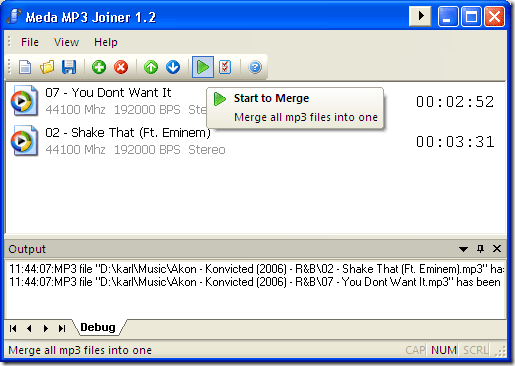Minimize the Meda MP3 Joiner window
Image resolution: width=515 pixels, height=366 pixels.
tap(448, 16)
